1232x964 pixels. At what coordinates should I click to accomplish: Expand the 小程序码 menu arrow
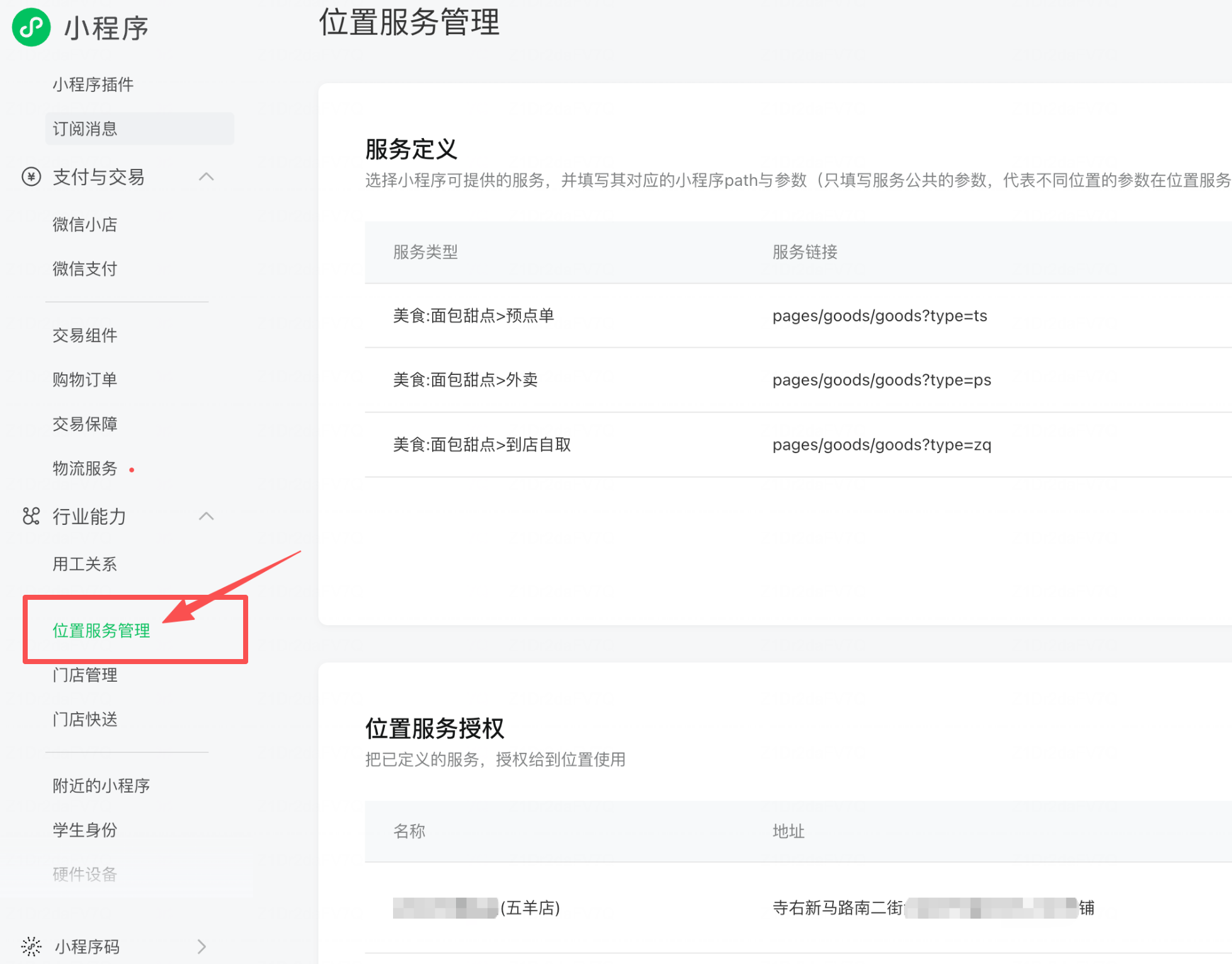(x=202, y=946)
